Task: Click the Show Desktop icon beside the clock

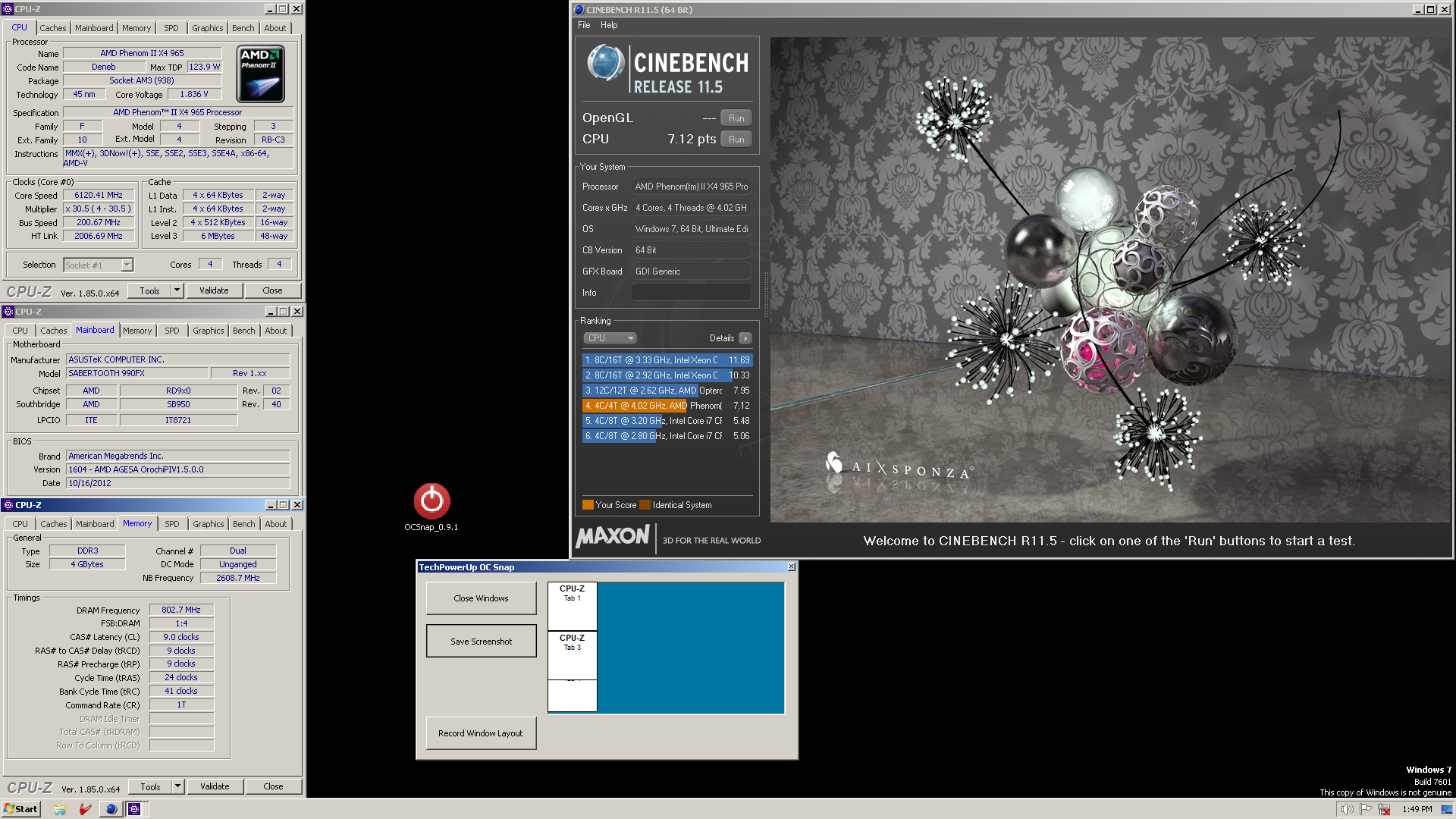Action: point(1447,809)
